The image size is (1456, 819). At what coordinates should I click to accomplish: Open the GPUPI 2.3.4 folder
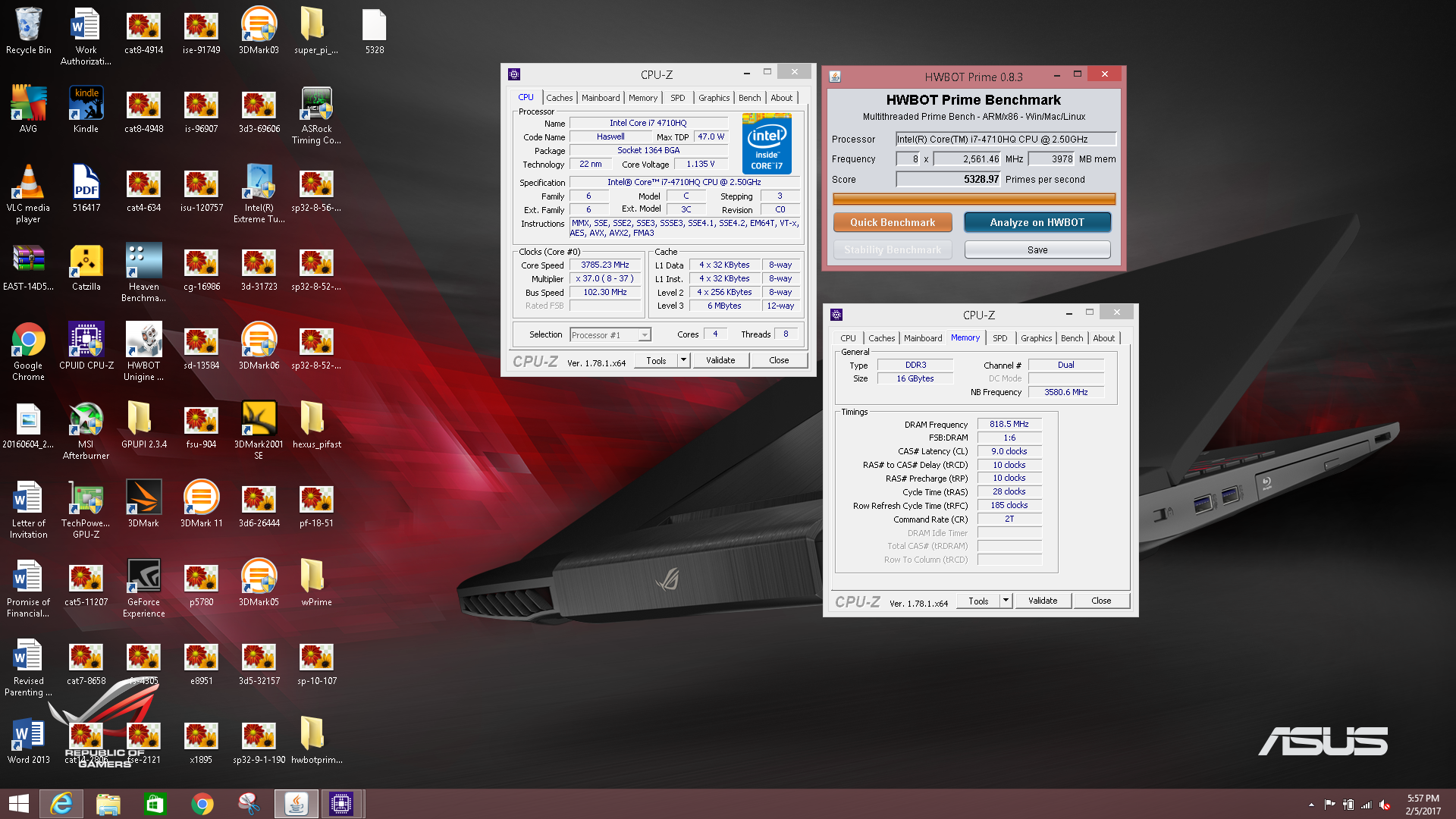144,425
